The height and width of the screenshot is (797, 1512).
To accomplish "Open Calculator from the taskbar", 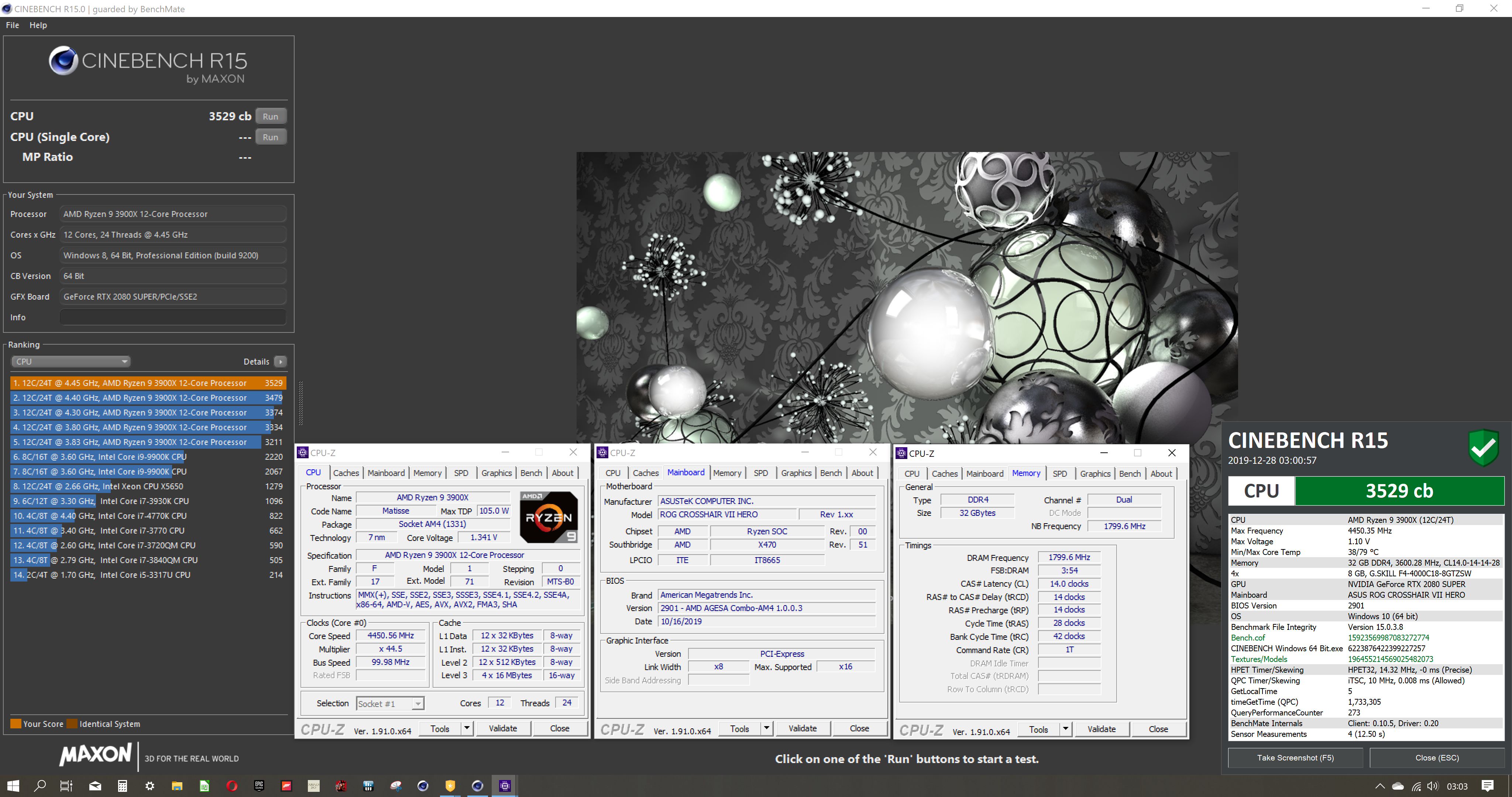I will [122, 786].
